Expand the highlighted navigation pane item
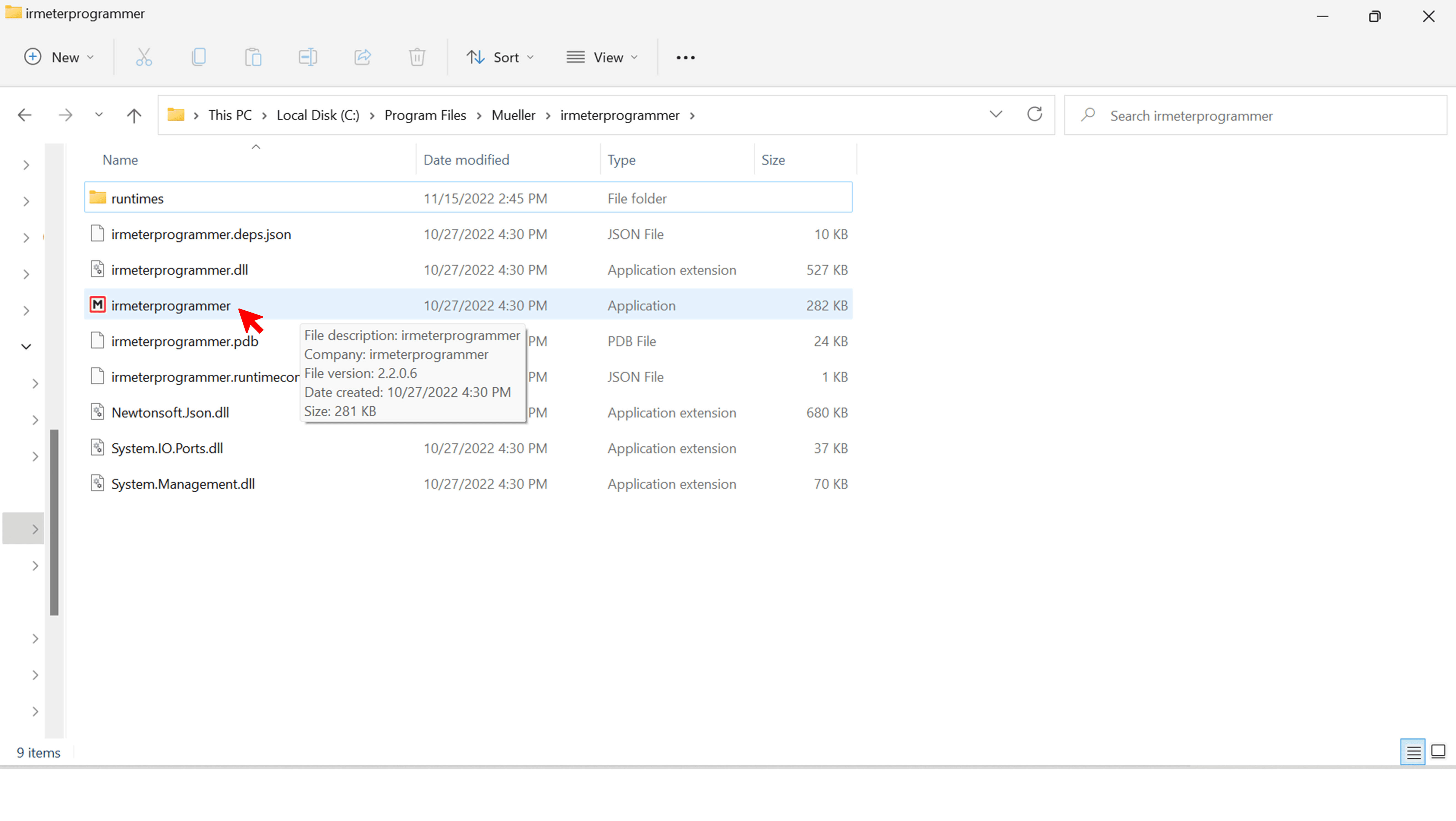The width and height of the screenshot is (1456, 821). tap(35, 529)
